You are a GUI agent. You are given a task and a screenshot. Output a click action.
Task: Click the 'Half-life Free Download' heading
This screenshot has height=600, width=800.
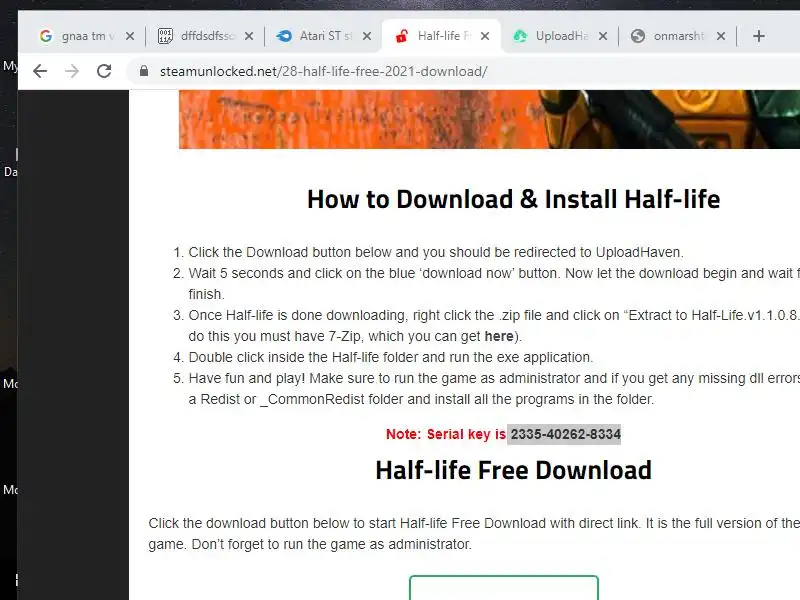(513, 470)
